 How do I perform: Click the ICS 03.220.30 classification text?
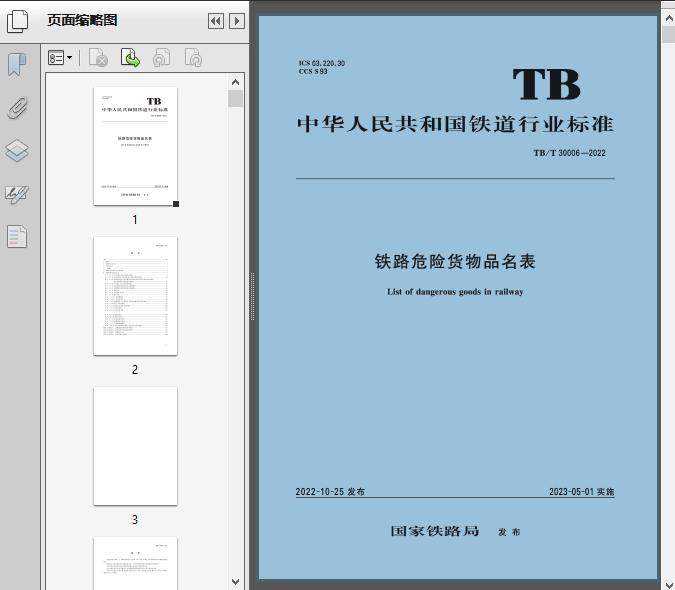click(322, 63)
